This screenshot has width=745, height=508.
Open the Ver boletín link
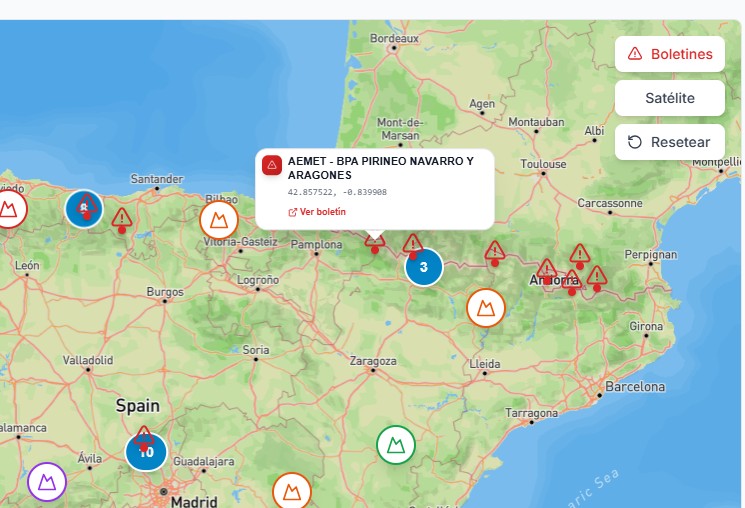point(317,212)
